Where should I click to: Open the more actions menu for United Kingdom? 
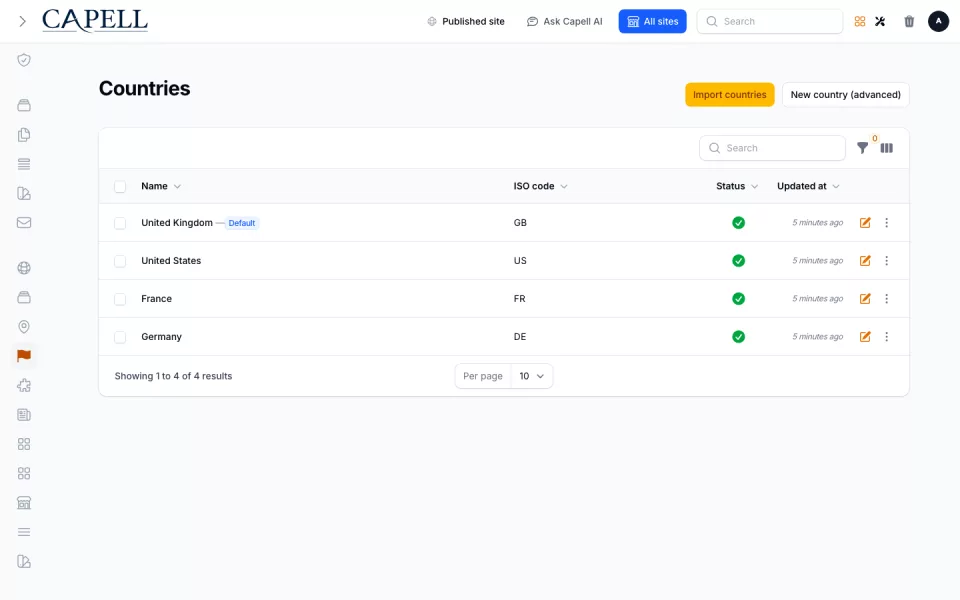click(887, 223)
